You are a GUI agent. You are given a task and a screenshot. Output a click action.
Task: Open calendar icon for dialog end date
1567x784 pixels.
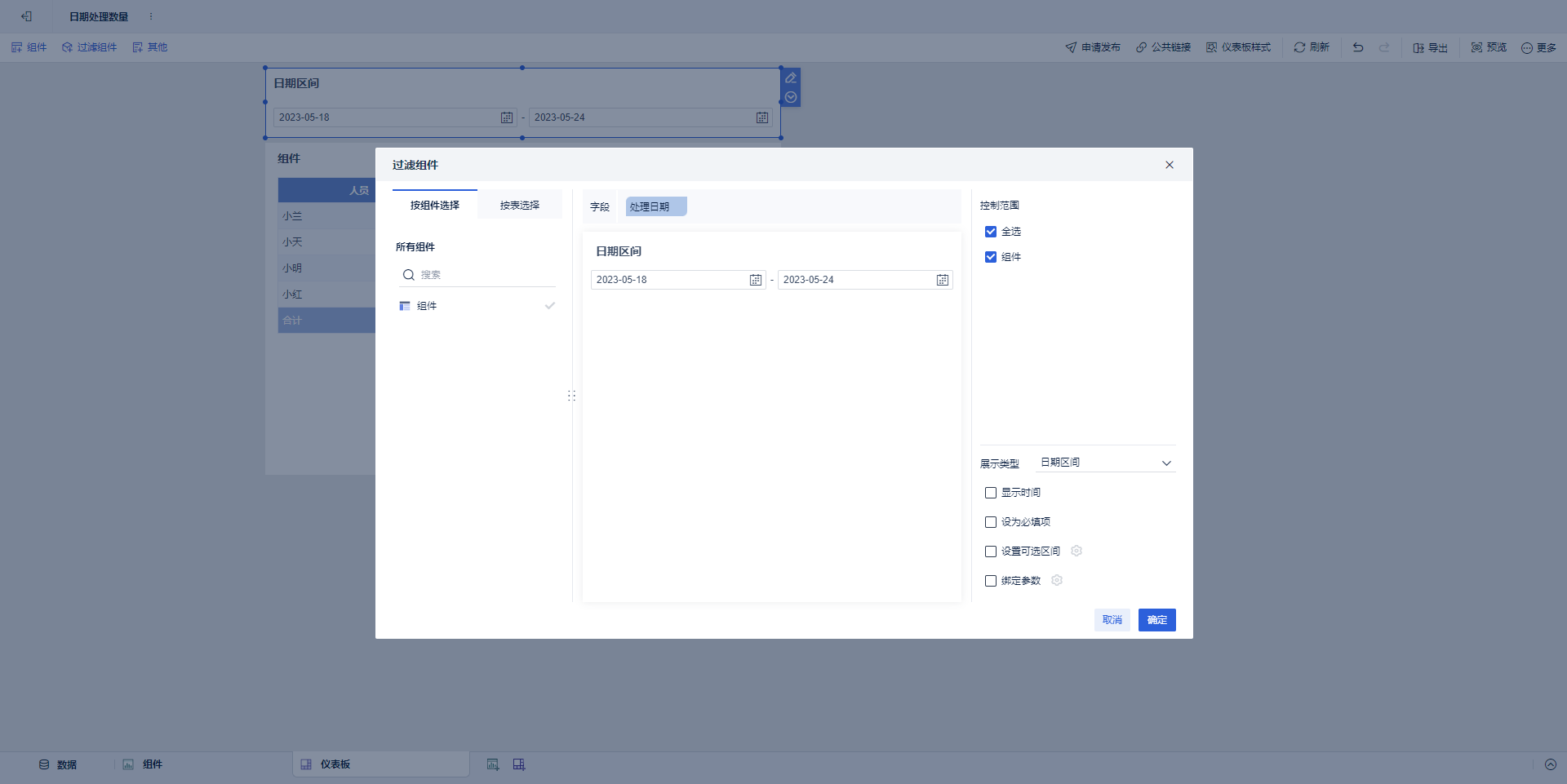943,280
